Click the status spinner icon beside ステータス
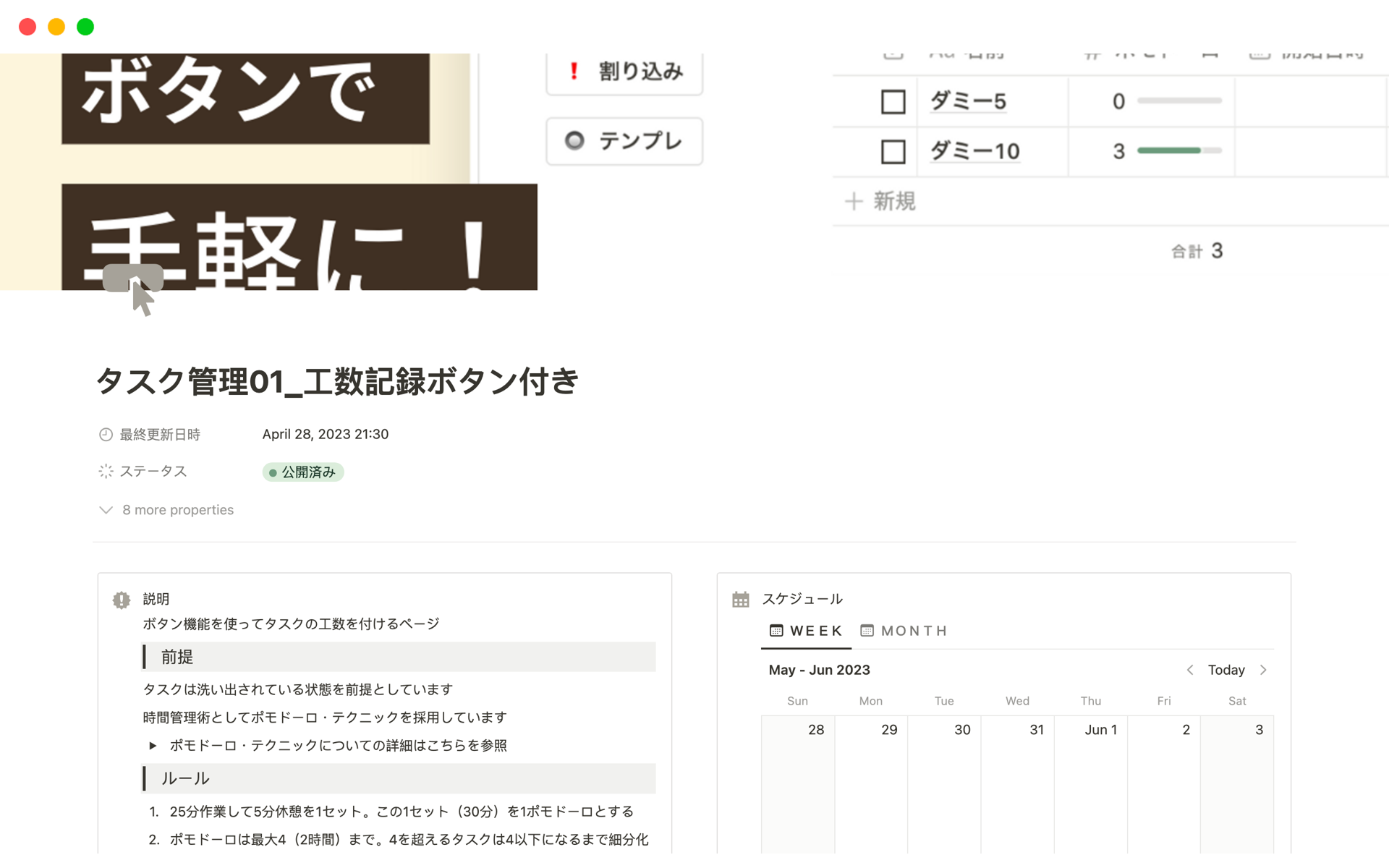The height and width of the screenshot is (868, 1389). pos(106,472)
